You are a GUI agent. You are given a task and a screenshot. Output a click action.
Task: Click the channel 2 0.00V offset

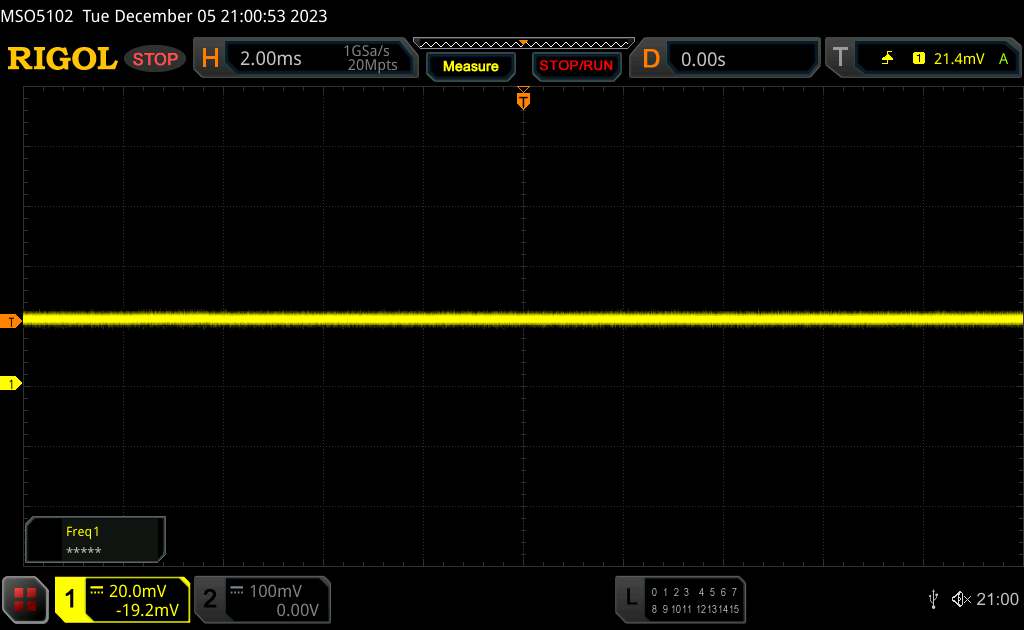coord(297,610)
